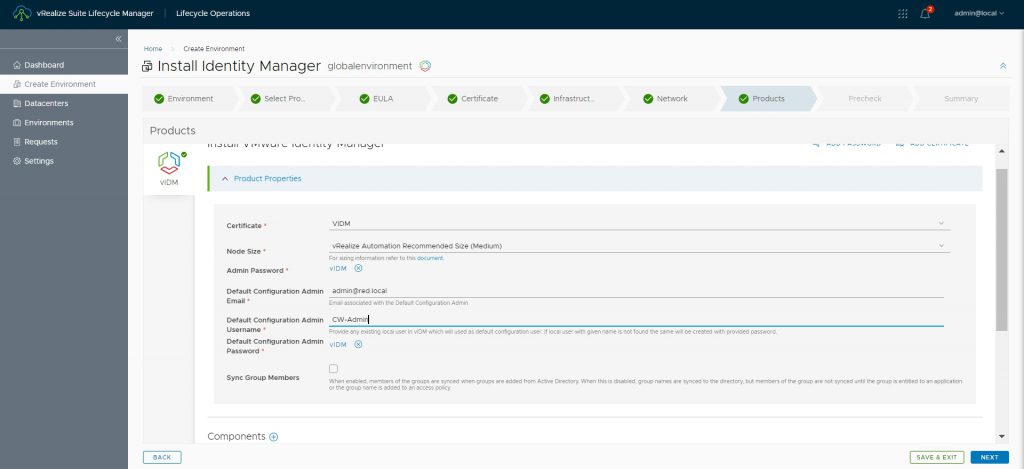The image size is (1024, 469).
Task: Click green check icon on EULA step
Action: [x=365, y=99]
